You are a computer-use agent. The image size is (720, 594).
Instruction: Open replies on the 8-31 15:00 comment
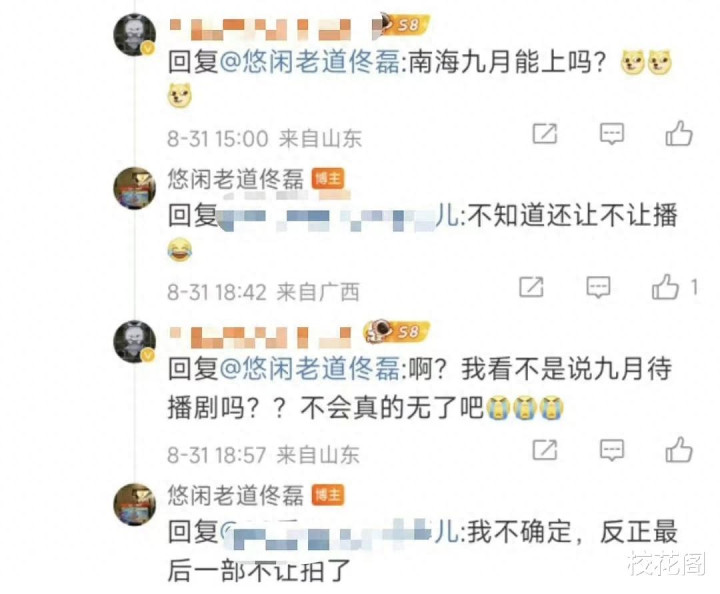[x=612, y=134]
